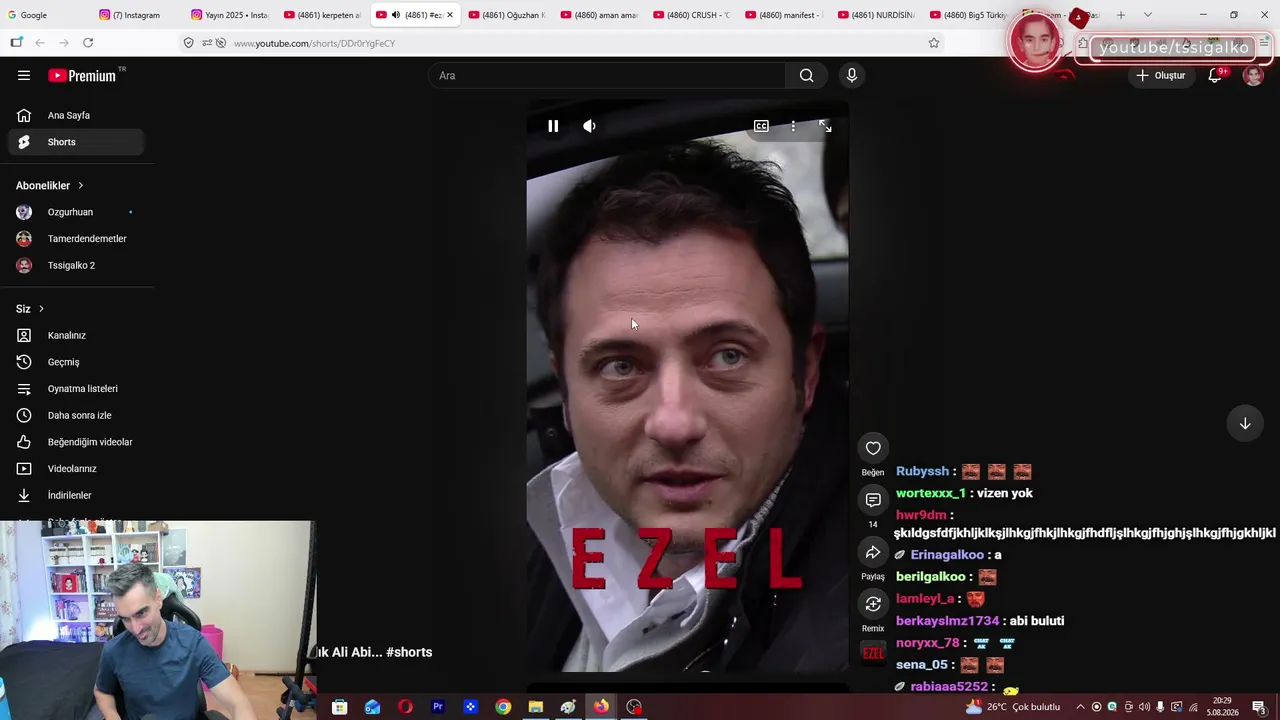Switch to the aman aman YouTube tab
1280x720 pixels.
[x=598, y=15]
